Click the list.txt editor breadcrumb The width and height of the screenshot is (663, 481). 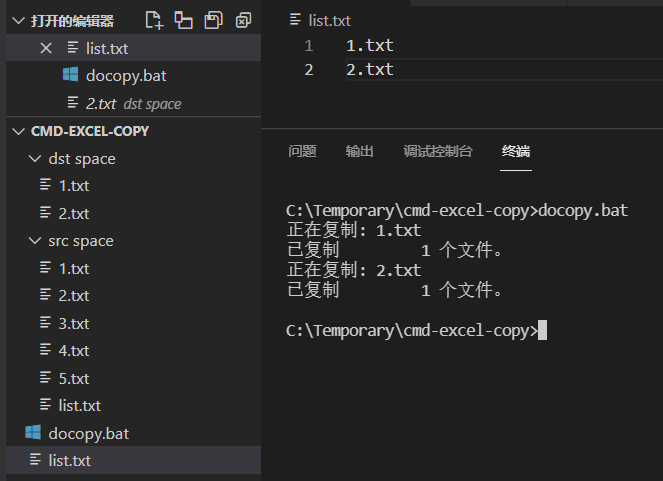click(x=328, y=20)
